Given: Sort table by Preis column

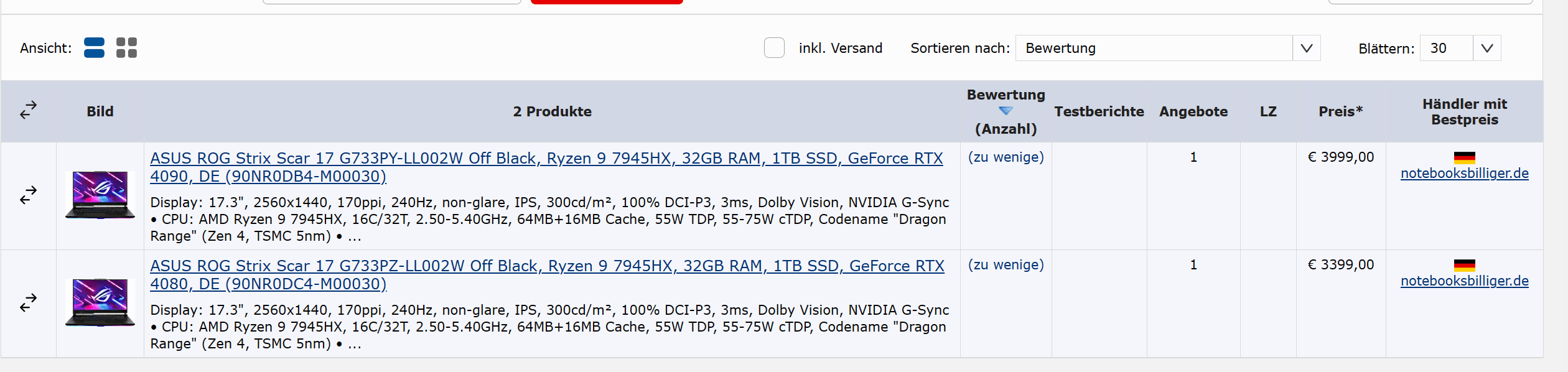Looking at the screenshot, I should click(1340, 111).
